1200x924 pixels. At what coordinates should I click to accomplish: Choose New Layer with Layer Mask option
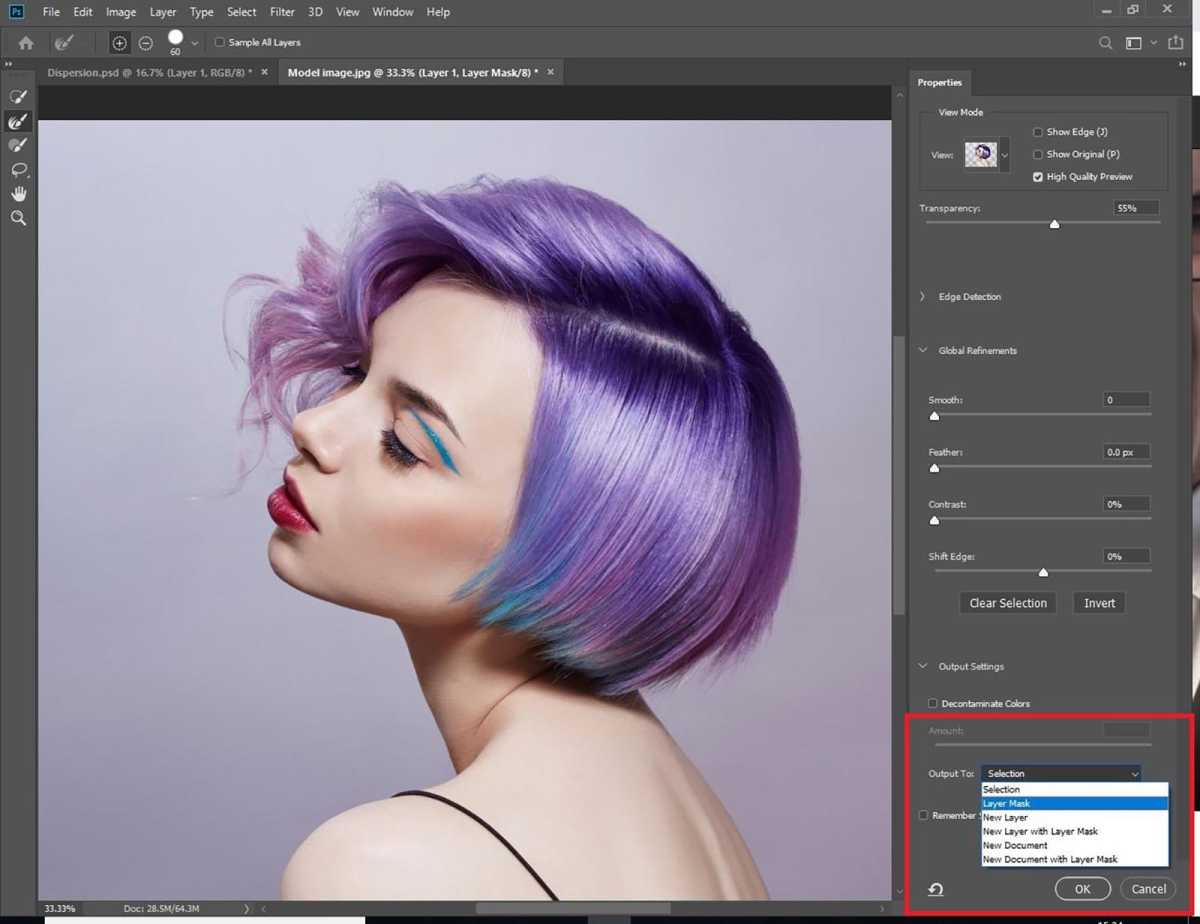pyautogui.click(x=1040, y=831)
